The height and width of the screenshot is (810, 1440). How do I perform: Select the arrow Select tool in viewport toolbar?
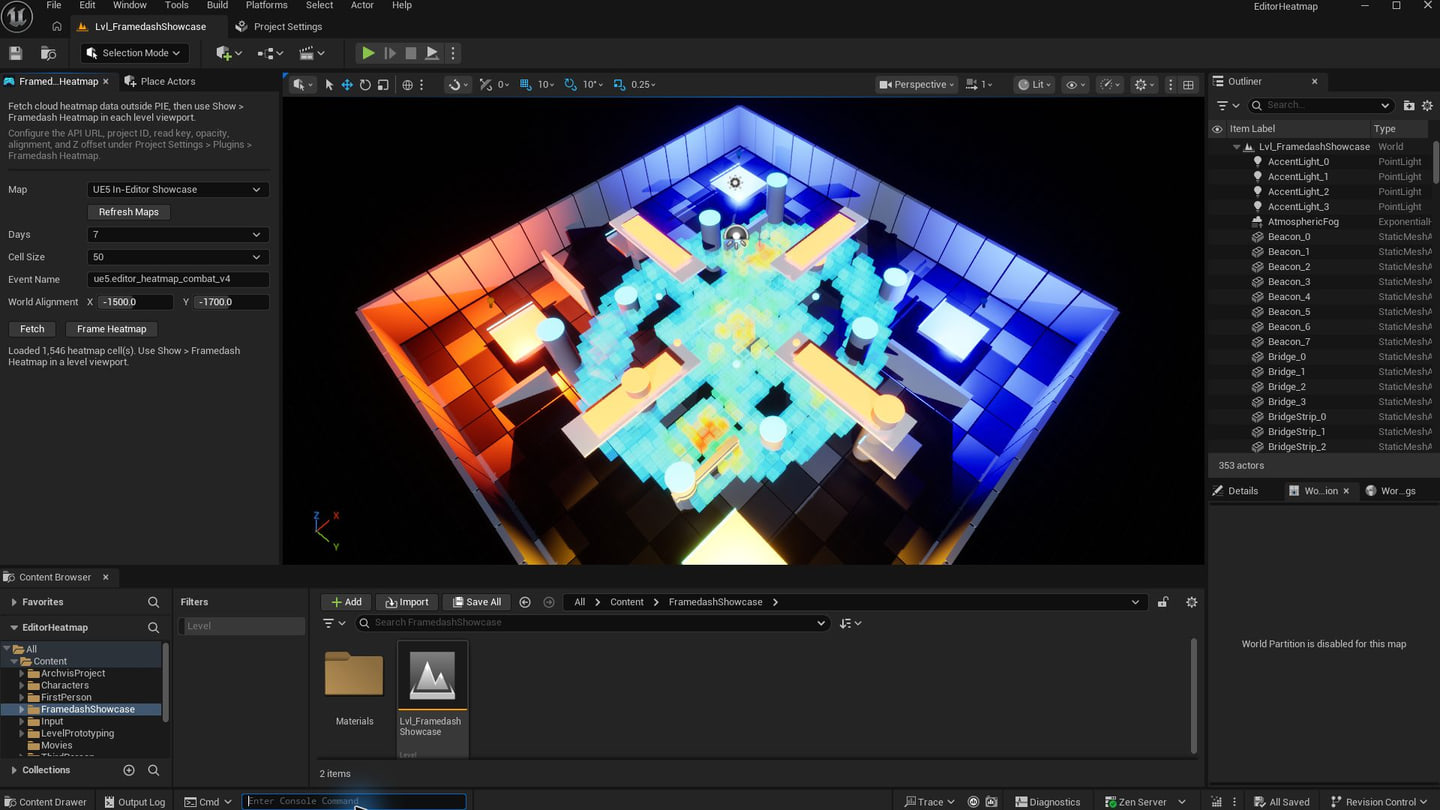pos(329,85)
